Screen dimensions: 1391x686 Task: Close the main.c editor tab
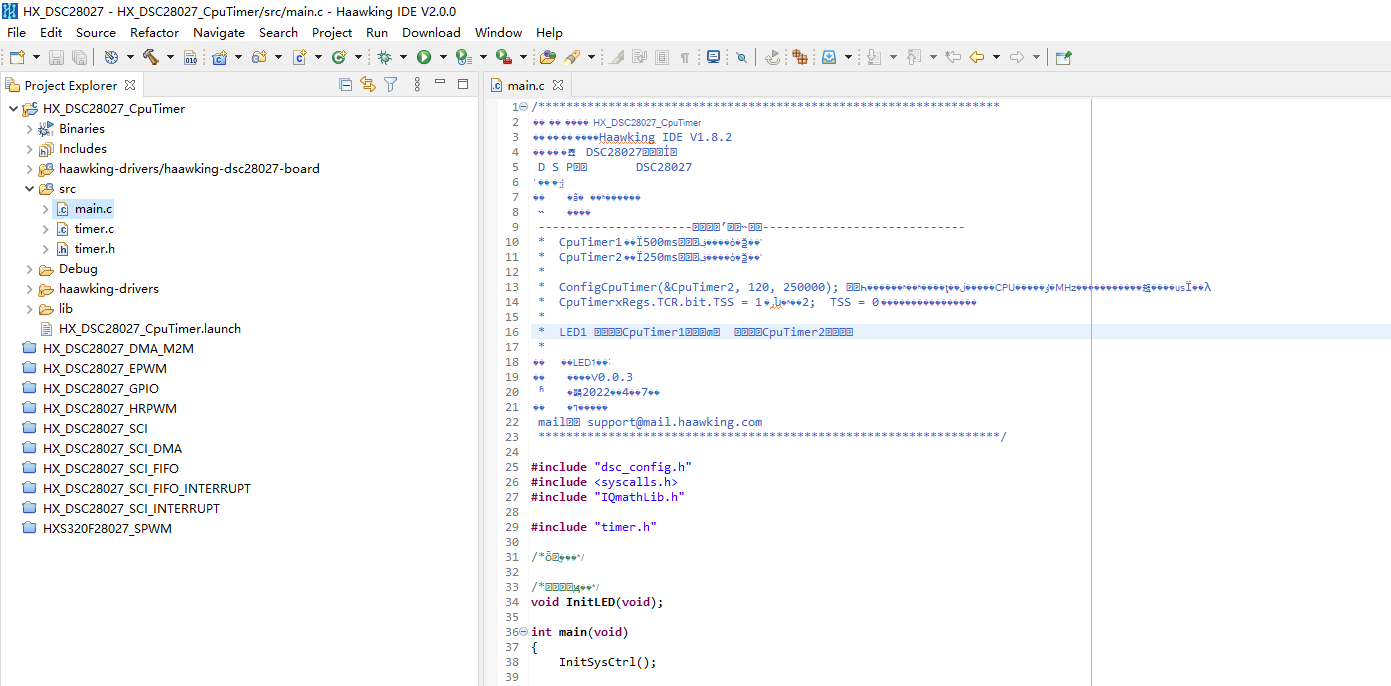[x=559, y=85]
